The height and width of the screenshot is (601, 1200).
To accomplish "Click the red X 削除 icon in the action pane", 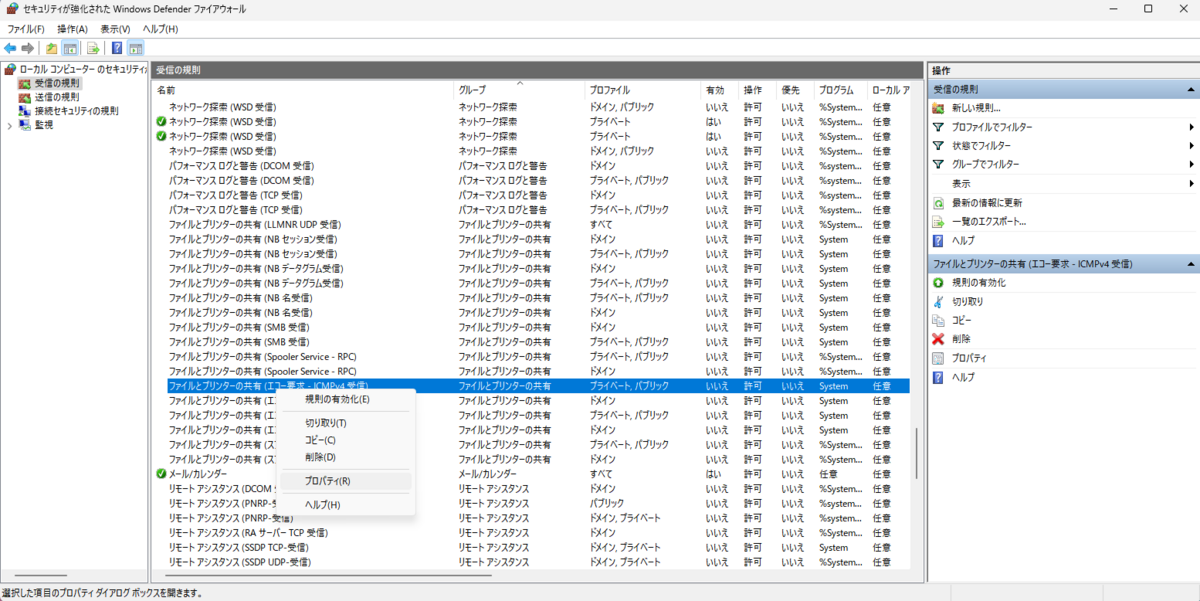I will pos(938,340).
